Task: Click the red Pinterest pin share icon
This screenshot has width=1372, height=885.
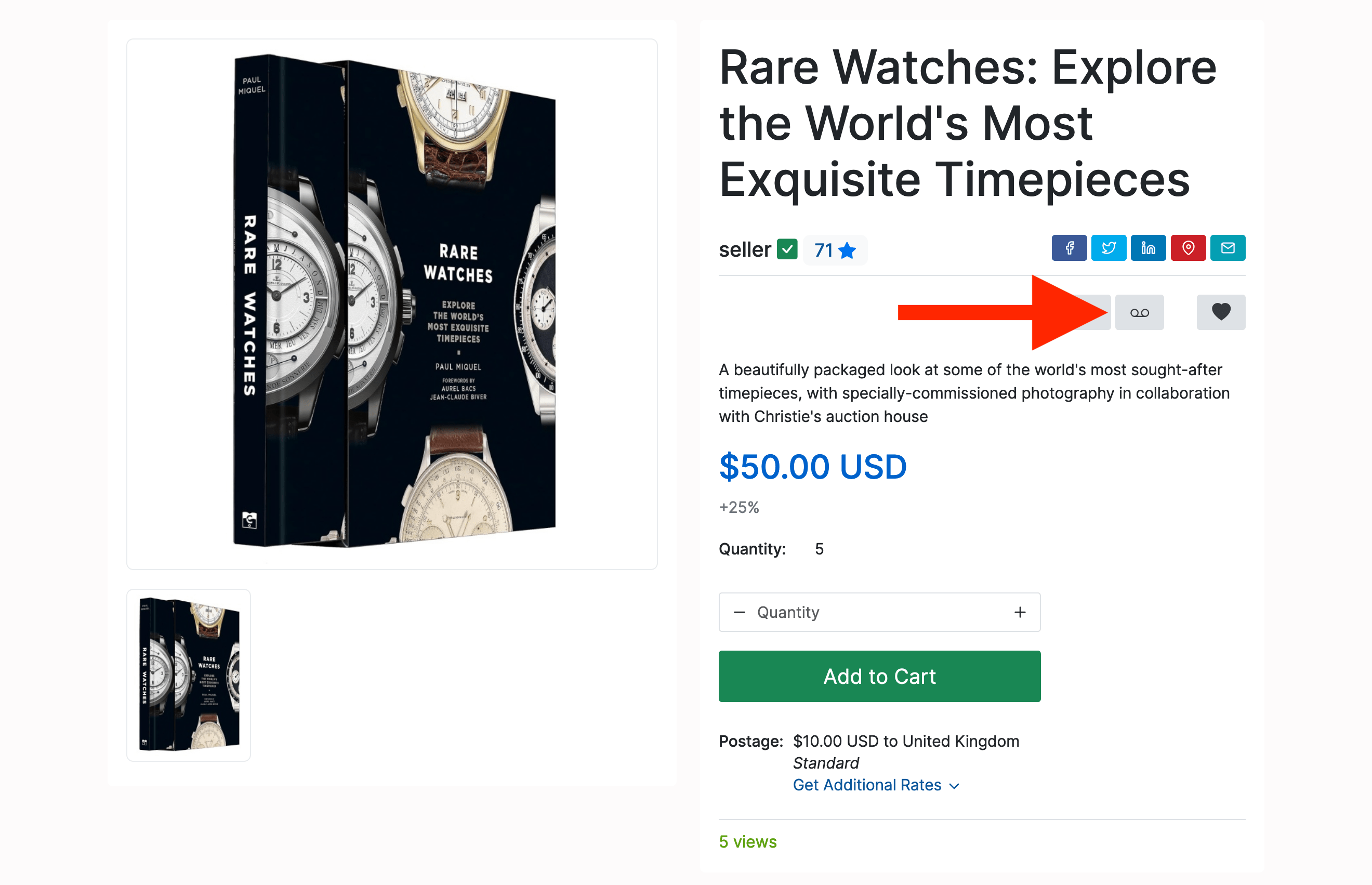Action: pyautogui.click(x=1188, y=248)
